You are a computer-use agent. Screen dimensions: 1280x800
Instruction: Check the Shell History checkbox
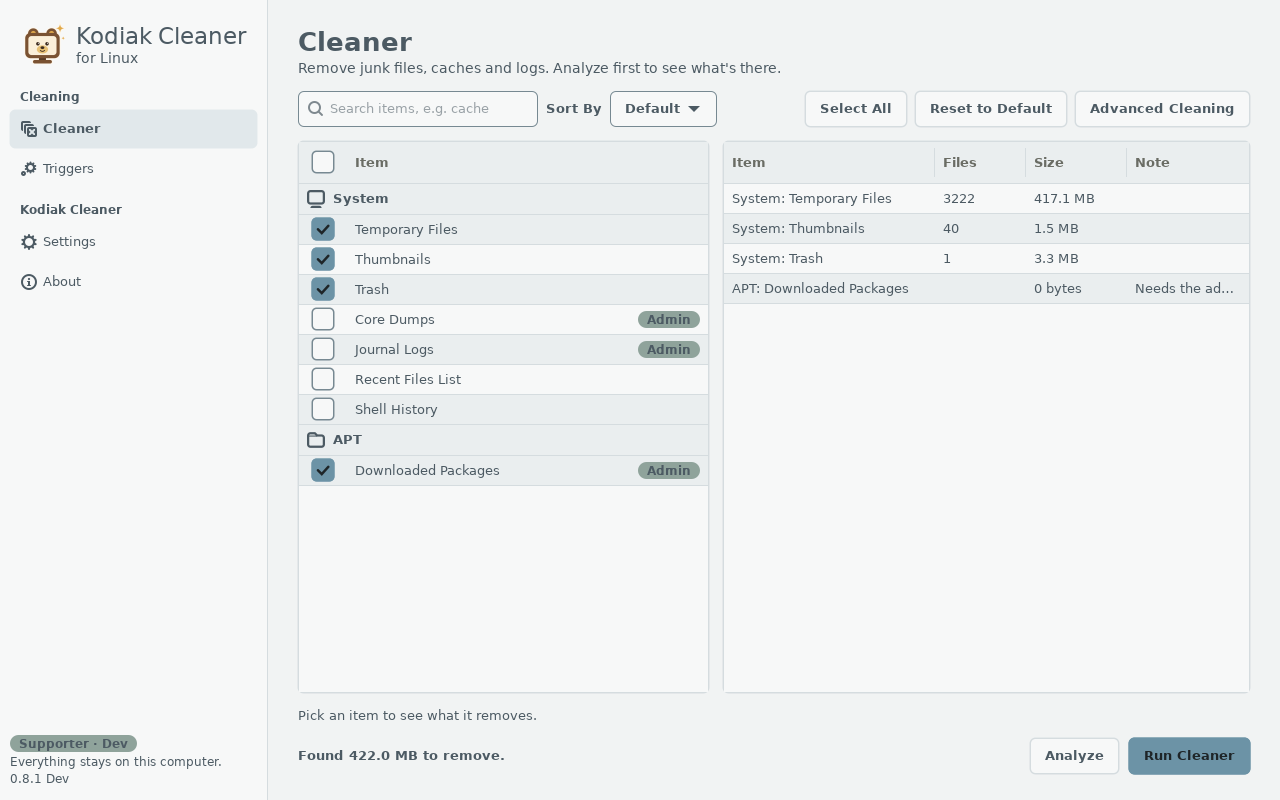323,409
